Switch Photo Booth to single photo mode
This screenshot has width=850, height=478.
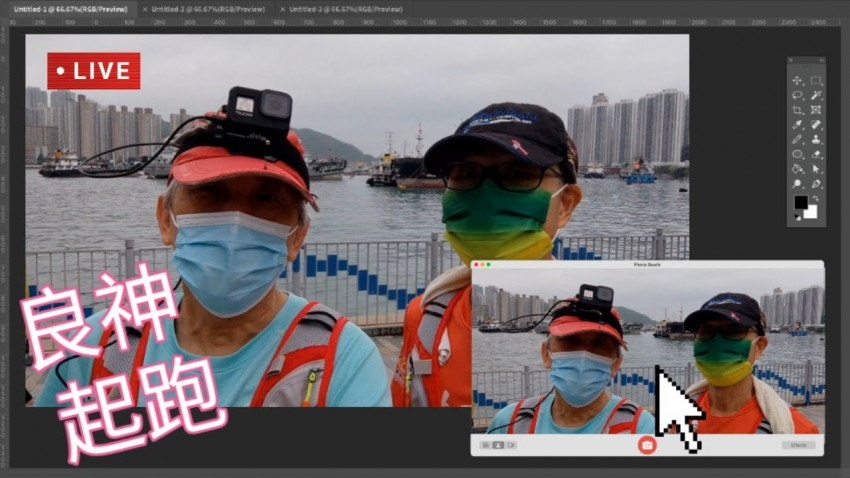point(498,445)
